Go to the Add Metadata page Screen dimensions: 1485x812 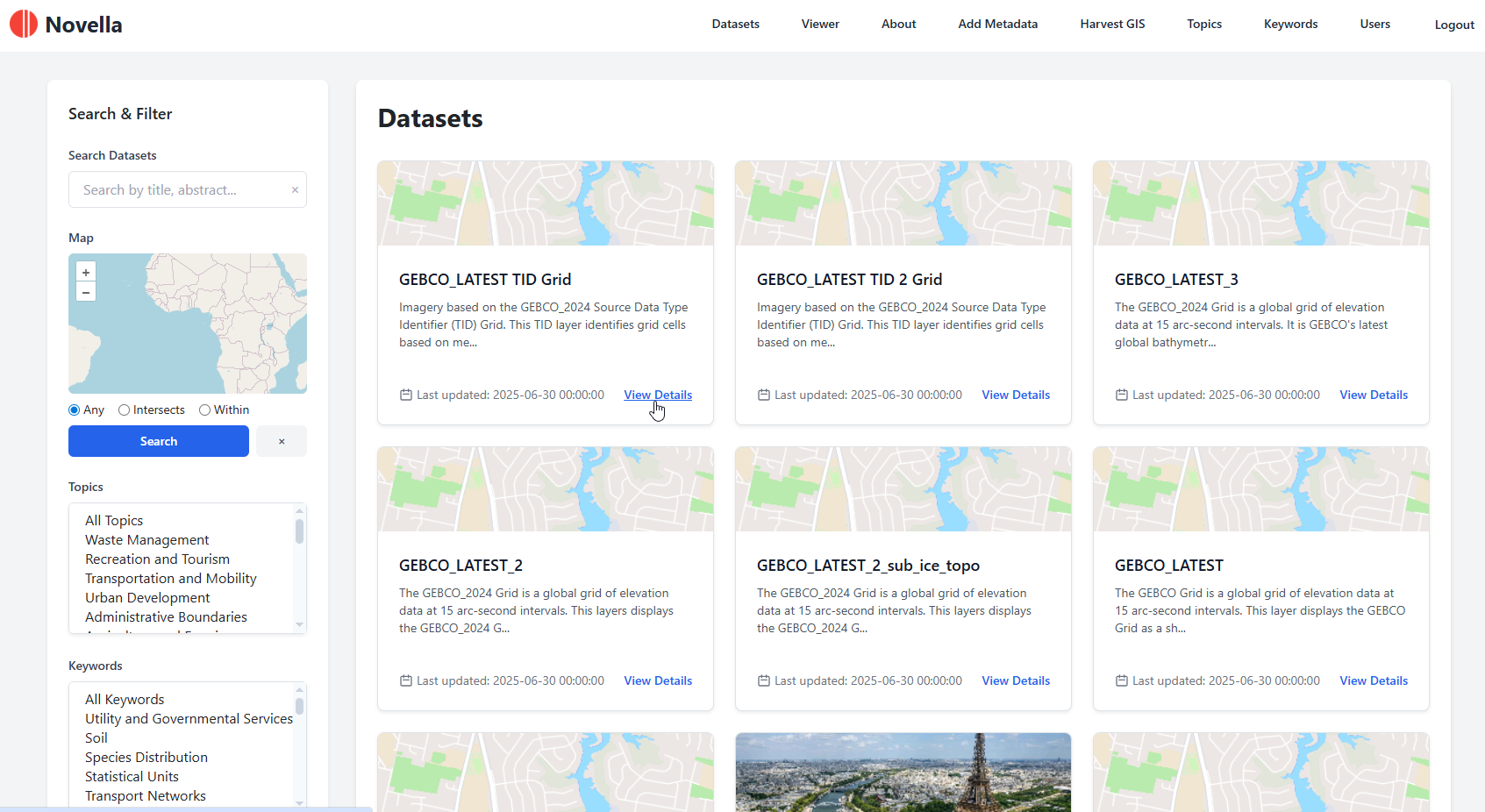click(x=997, y=25)
